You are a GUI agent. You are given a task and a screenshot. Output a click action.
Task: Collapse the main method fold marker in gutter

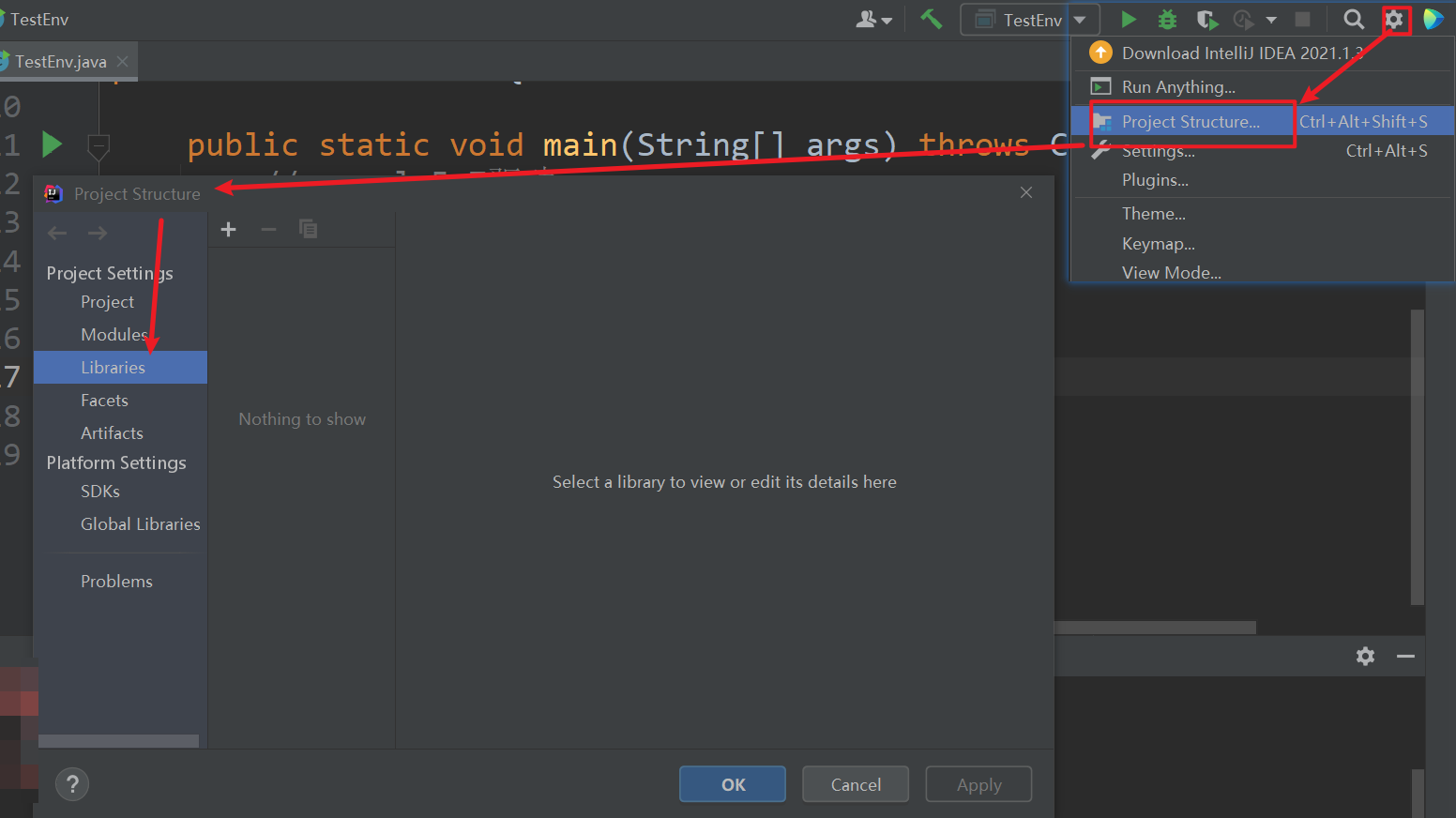[99, 145]
